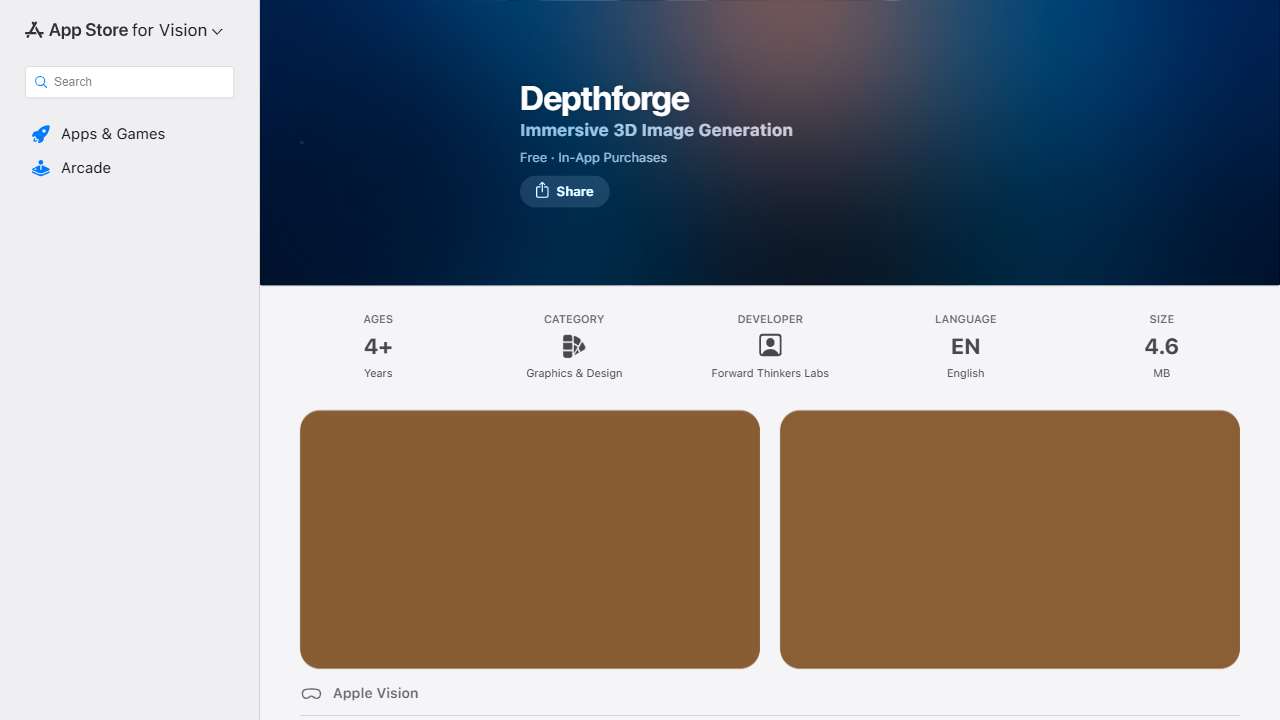Click the 4+ age rating badge

(x=378, y=347)
